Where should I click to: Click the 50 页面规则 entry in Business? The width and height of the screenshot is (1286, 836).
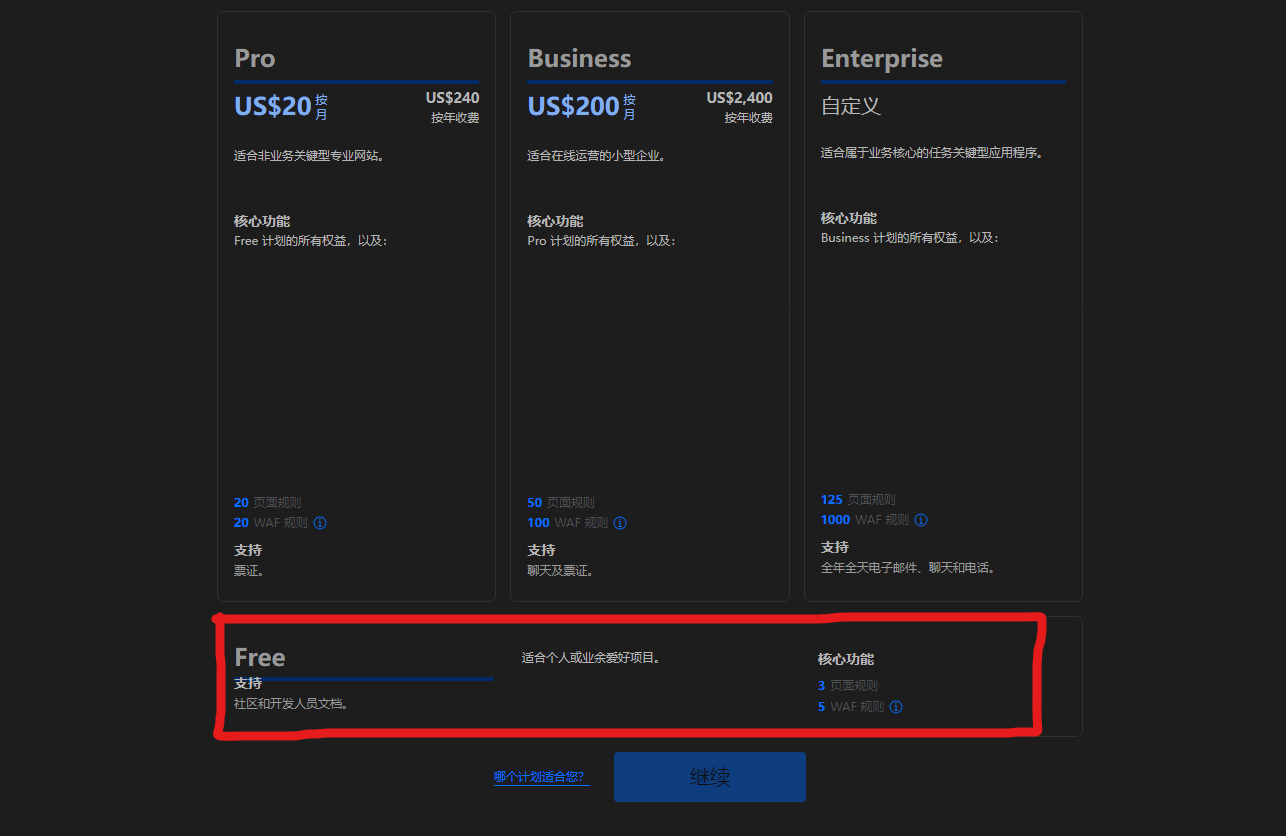[x=560, y=503]
